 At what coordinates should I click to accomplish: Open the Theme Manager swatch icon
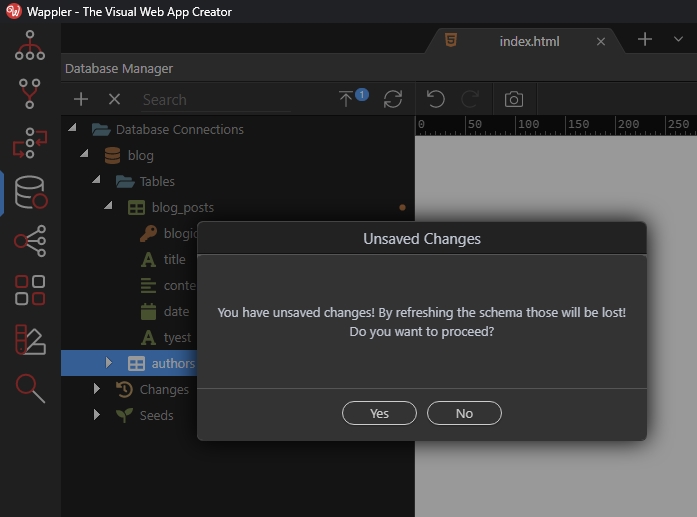tap(30, 339)
